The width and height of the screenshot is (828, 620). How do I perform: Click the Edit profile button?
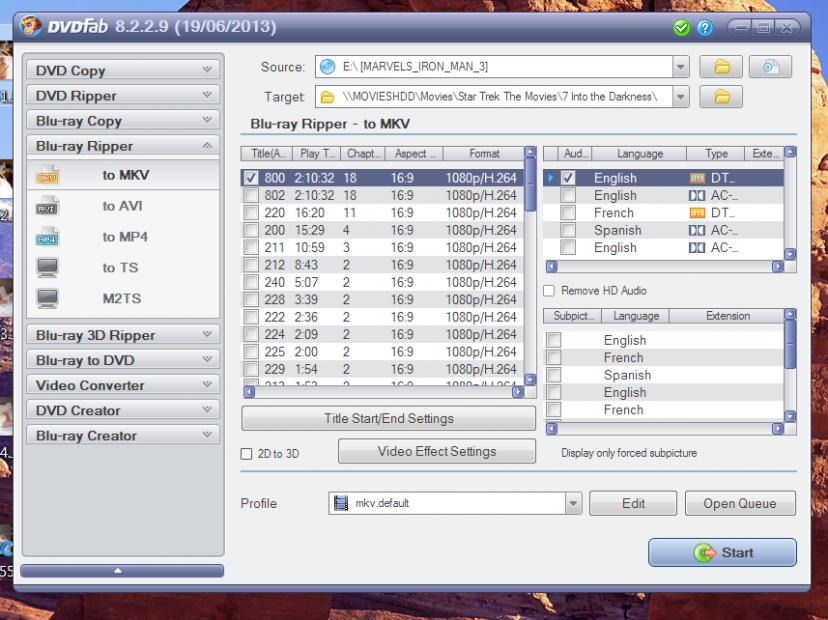coord(633,503)
